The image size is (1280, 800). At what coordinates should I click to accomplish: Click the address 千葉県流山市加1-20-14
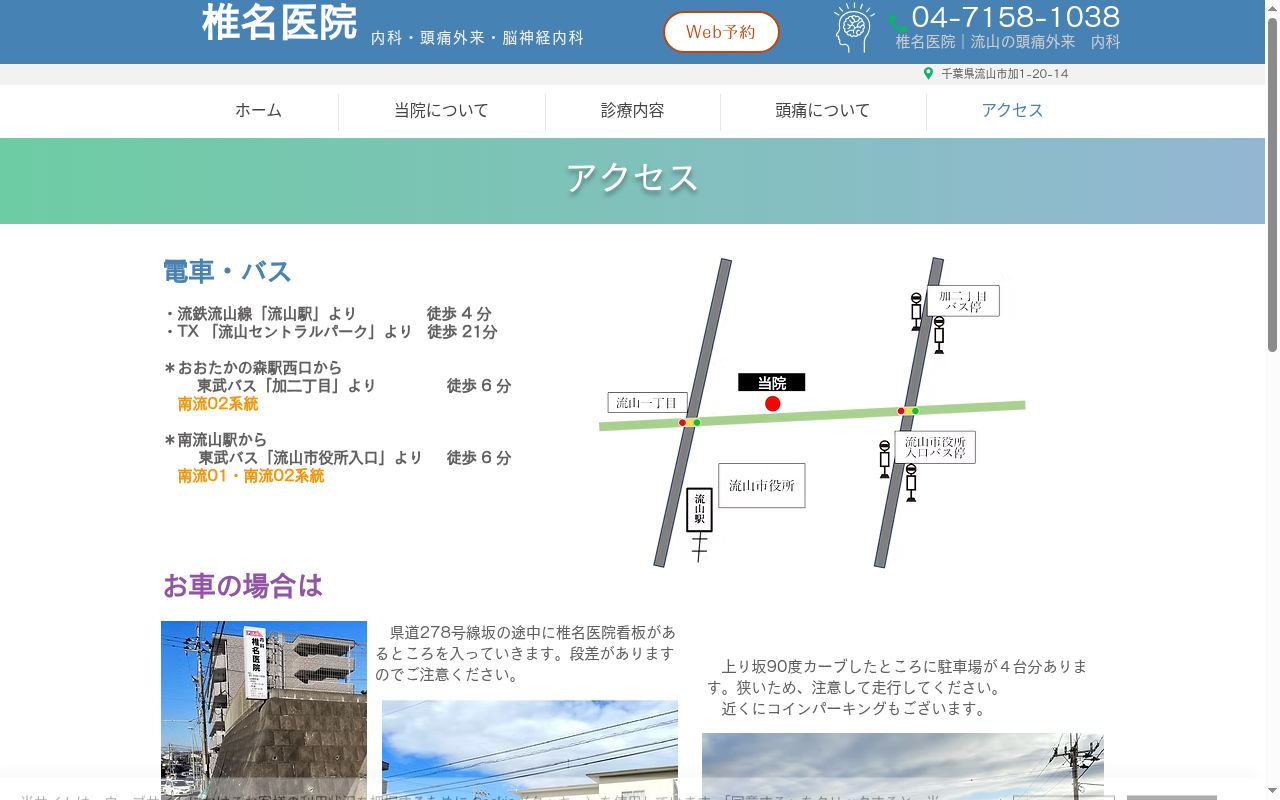click(x=1004, y=74)
